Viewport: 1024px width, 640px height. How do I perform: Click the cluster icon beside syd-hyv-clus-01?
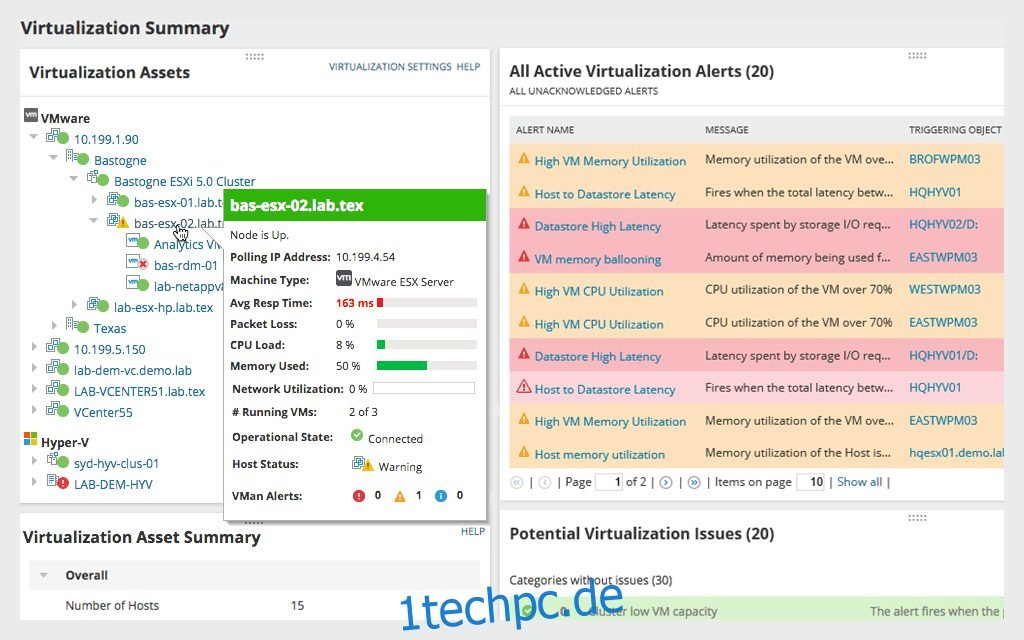57,461
